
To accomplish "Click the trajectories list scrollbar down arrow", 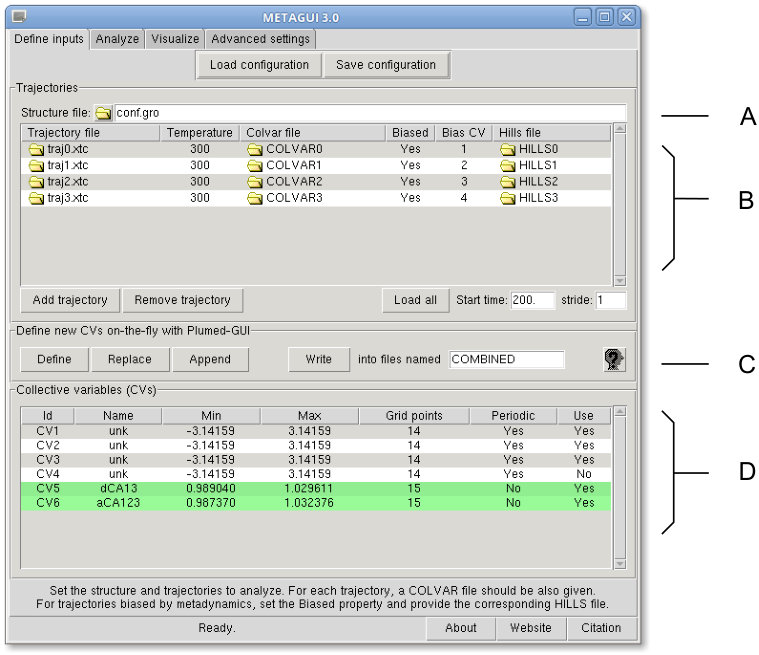I will coord(620,281).
